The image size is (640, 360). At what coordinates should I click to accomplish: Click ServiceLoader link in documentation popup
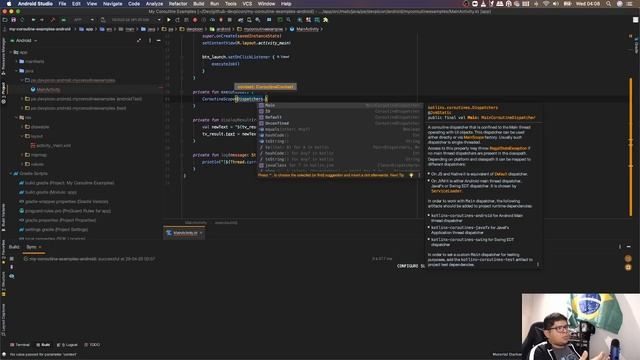click(447, 191)
